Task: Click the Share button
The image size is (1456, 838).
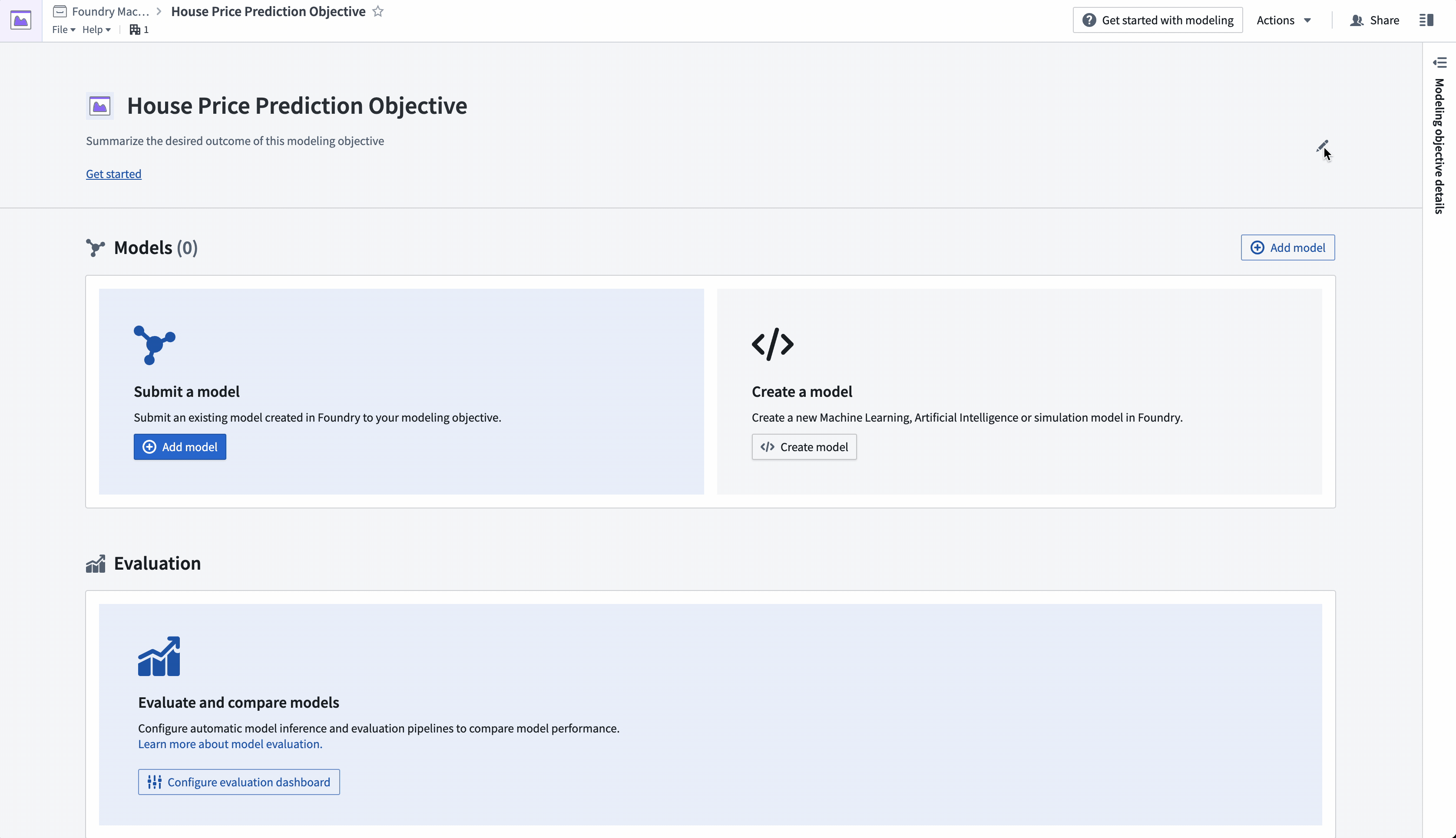Action: point(1374,20)
